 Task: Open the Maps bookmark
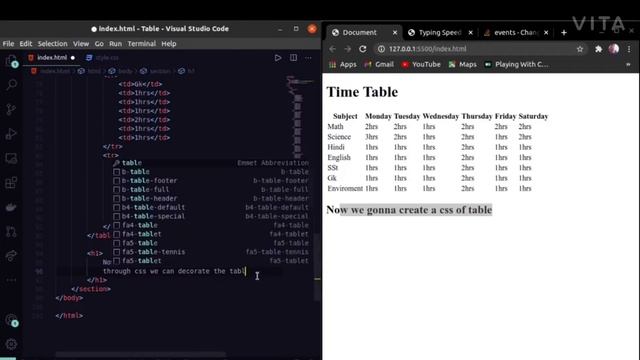point(462,64)
